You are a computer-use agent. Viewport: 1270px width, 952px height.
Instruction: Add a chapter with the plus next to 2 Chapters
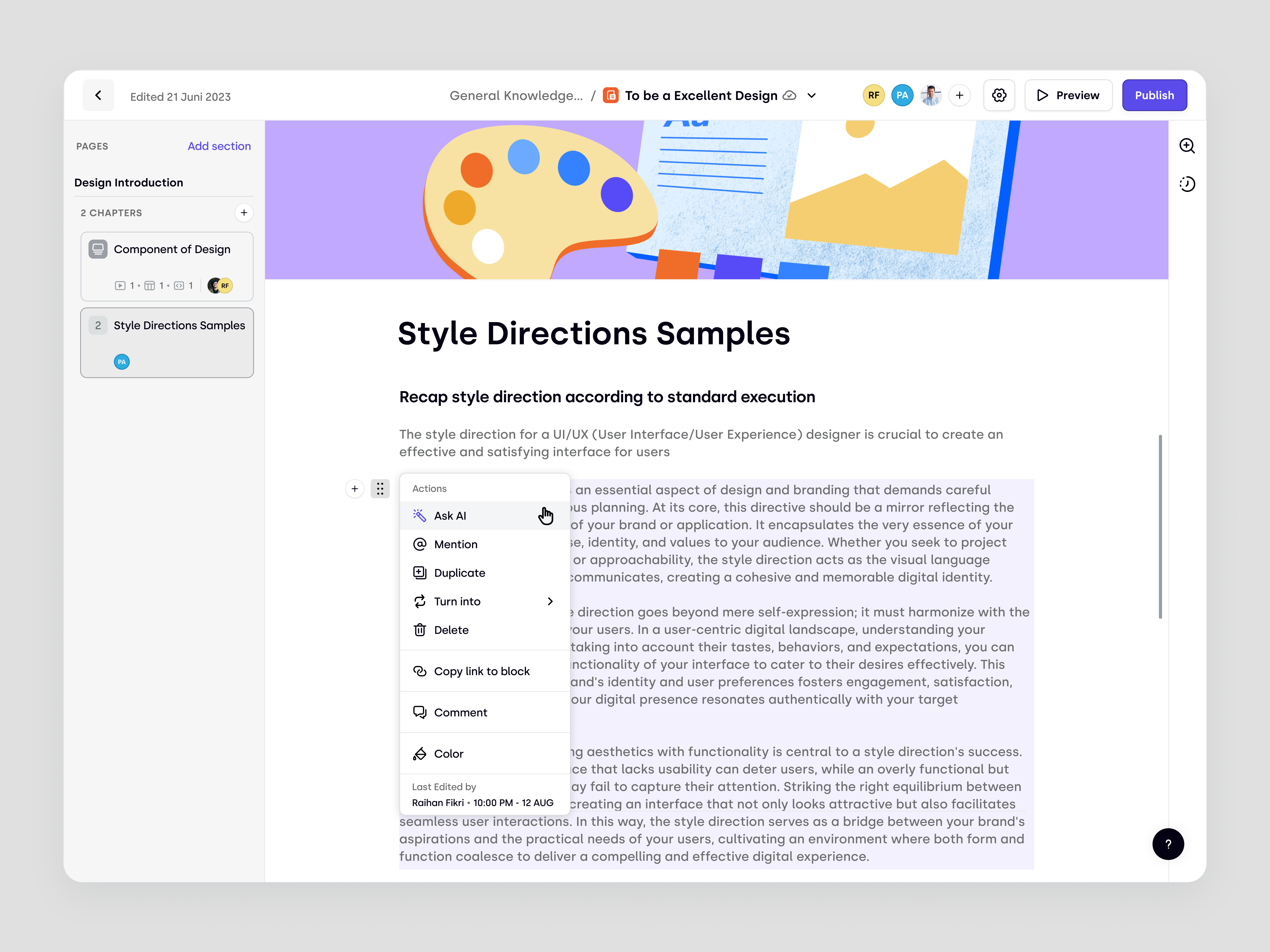pos(244,212)
